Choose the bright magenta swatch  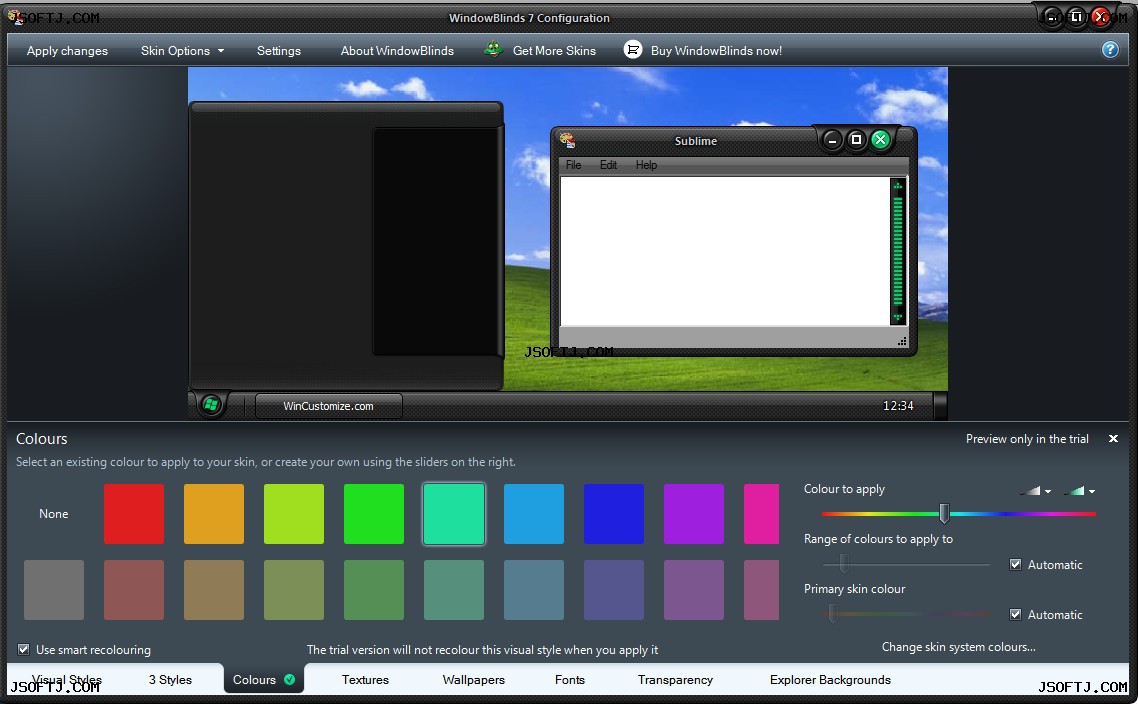point(761,514)
